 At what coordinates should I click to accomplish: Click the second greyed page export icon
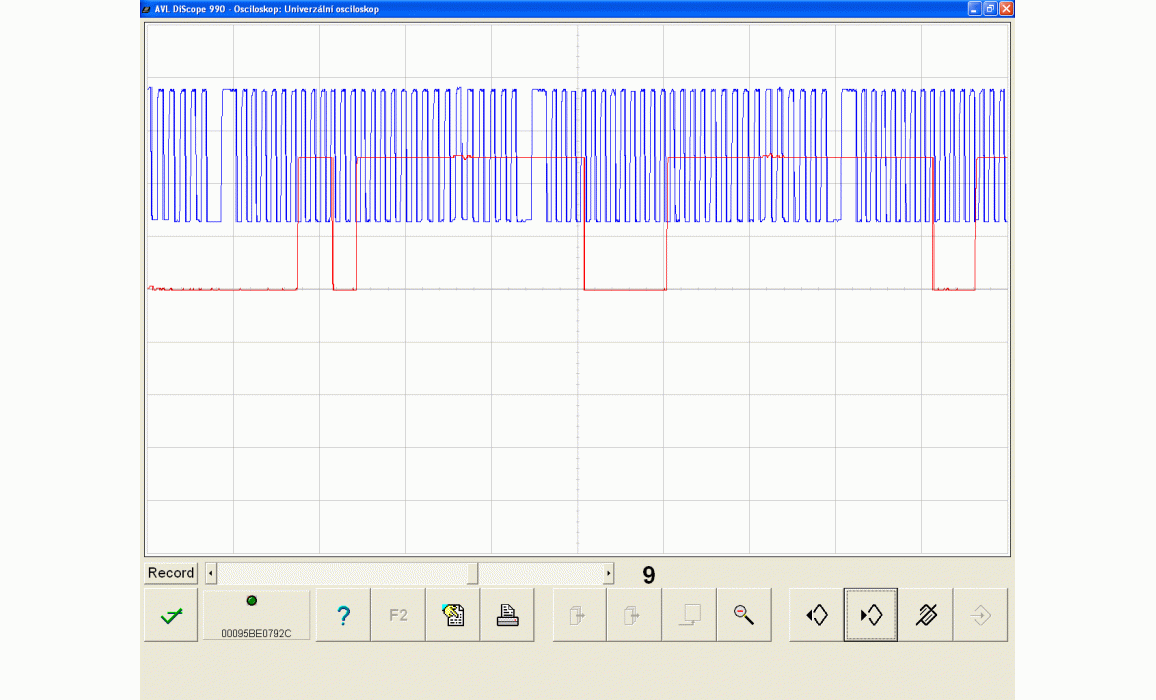[634, 616]
